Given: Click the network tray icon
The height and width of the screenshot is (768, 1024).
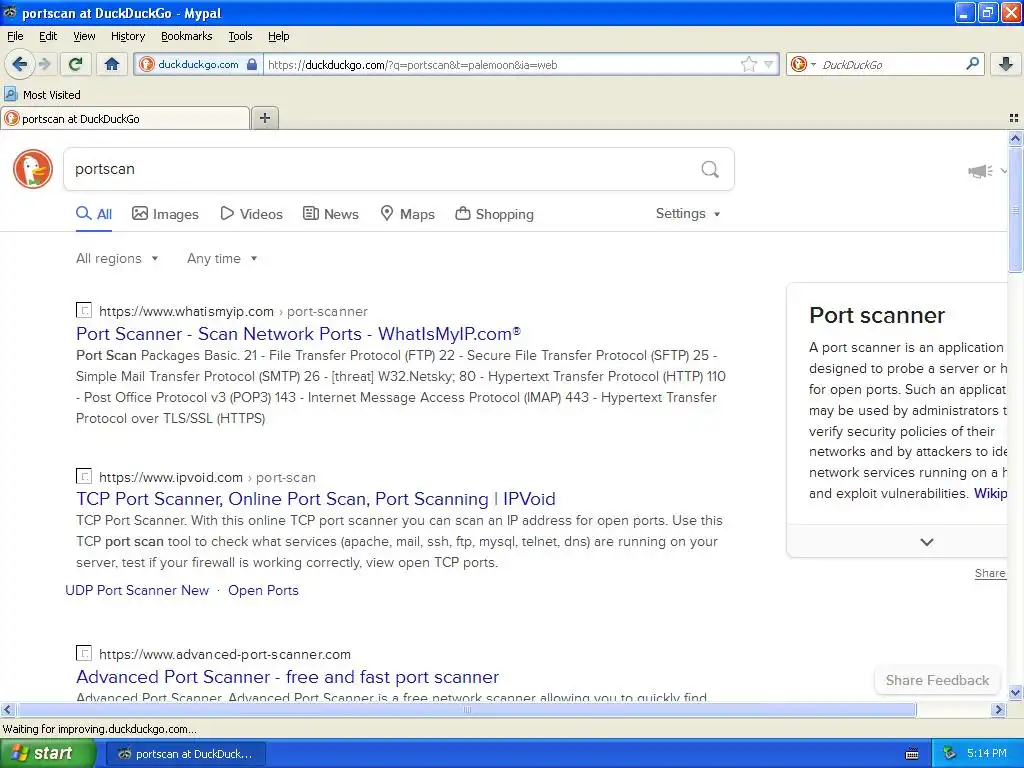Looking at the screenshot, I should coord(950,753).
